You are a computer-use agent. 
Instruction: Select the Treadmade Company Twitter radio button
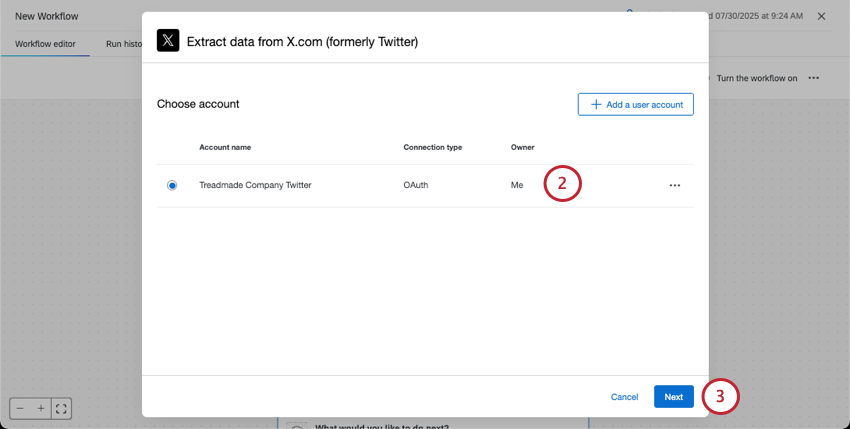[x=172, y=185]
